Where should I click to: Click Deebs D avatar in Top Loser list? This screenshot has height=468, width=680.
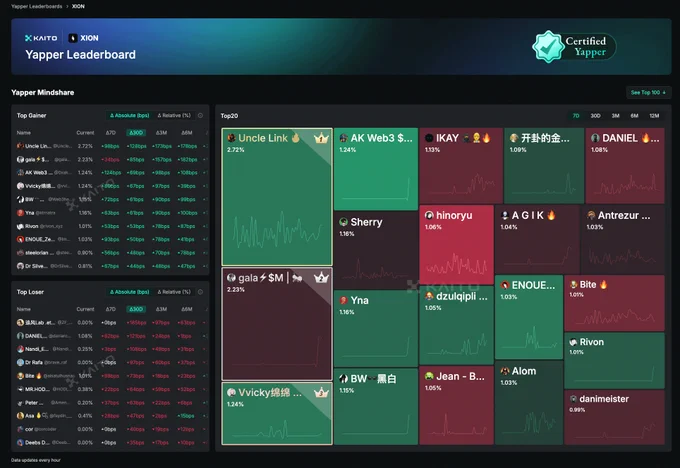pos(20,442)
